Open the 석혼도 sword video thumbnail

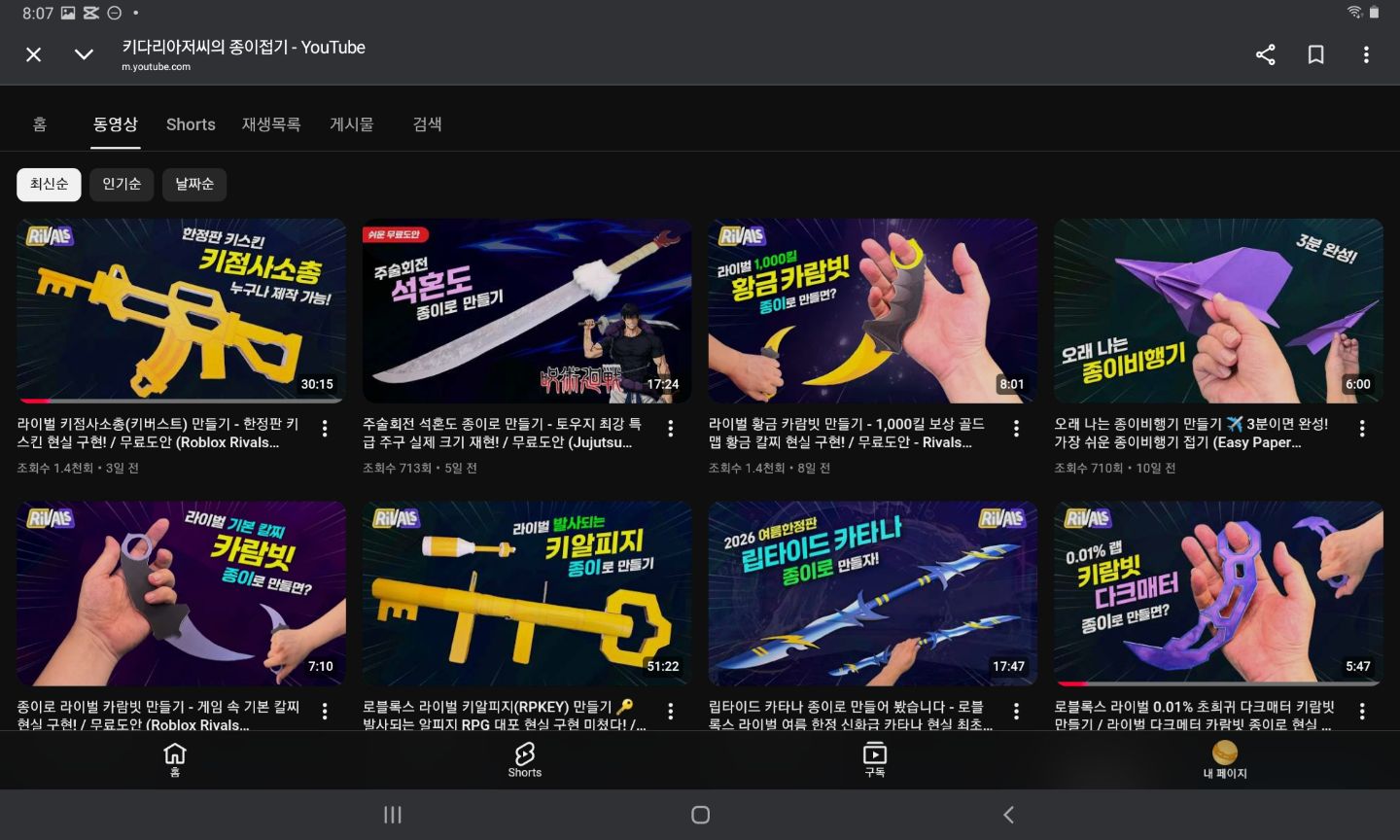pos(527,310)
